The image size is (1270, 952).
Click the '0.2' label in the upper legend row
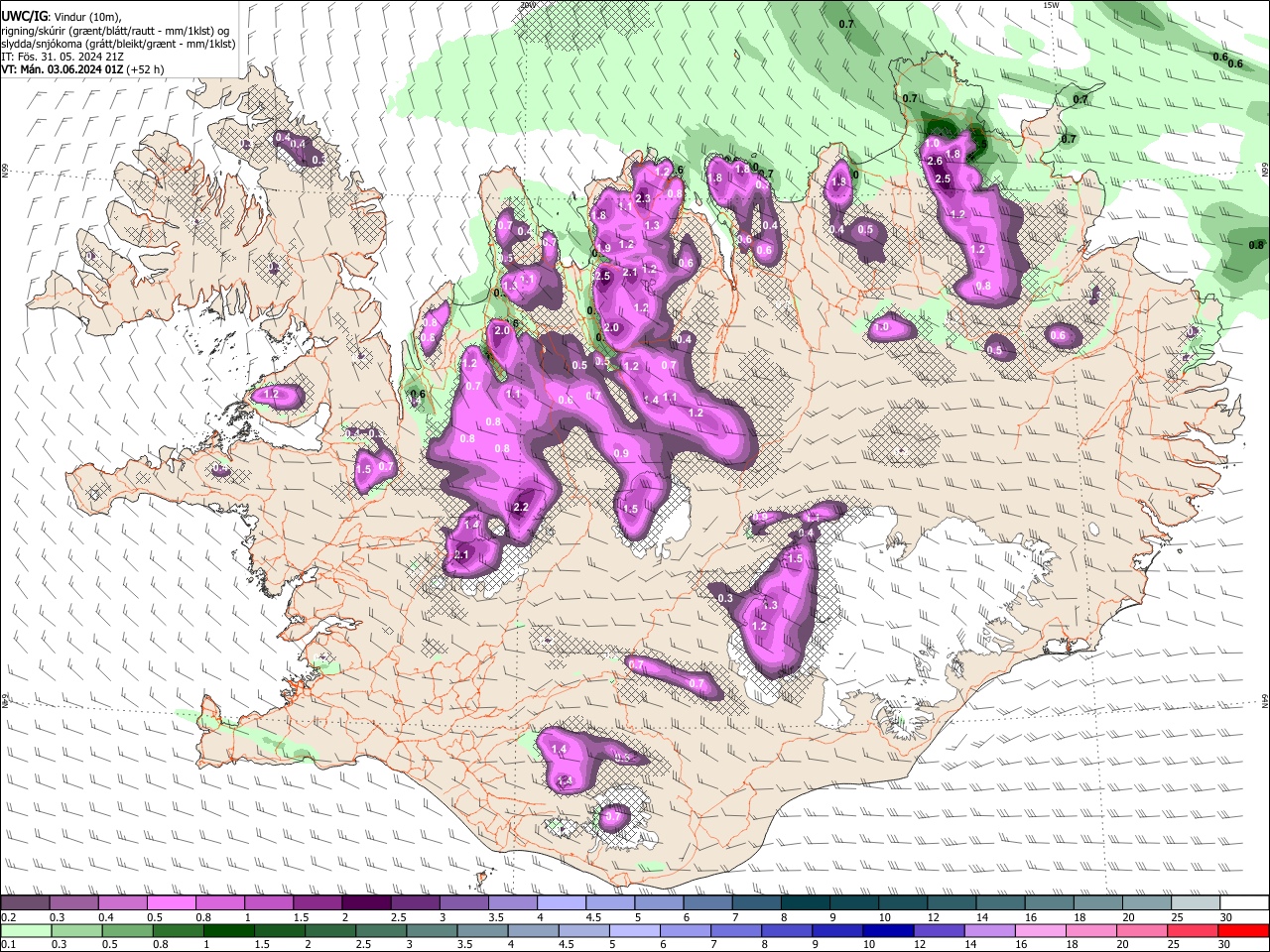7,917
